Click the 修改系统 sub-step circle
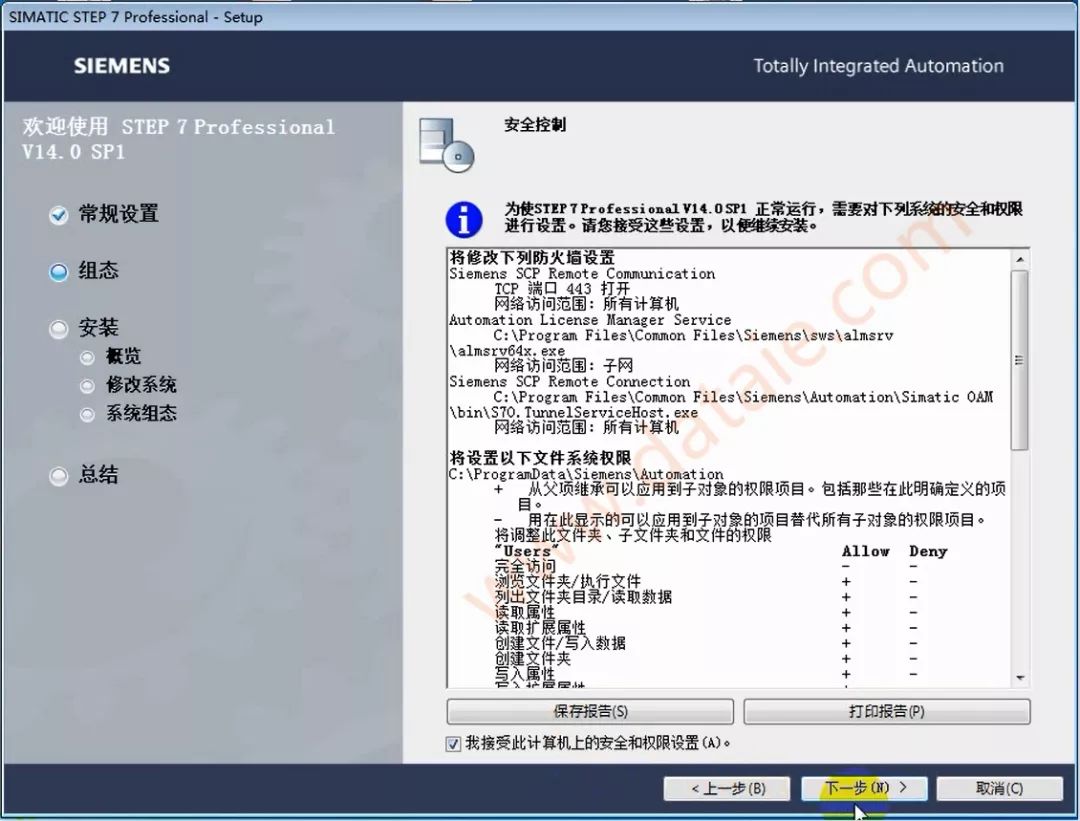 pyautogui.click(x=87, y=386)
